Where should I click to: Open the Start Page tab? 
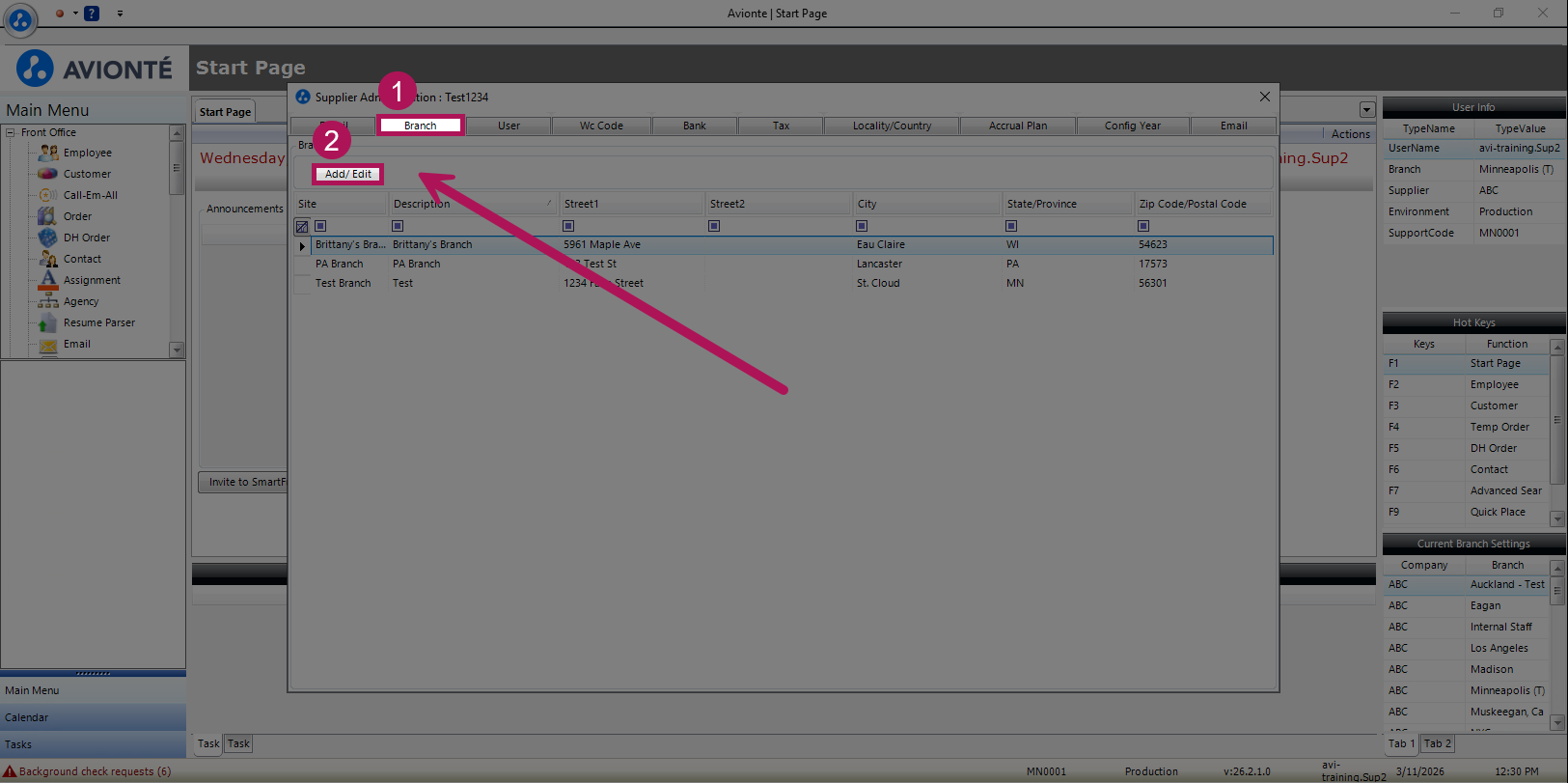[225, 112]
